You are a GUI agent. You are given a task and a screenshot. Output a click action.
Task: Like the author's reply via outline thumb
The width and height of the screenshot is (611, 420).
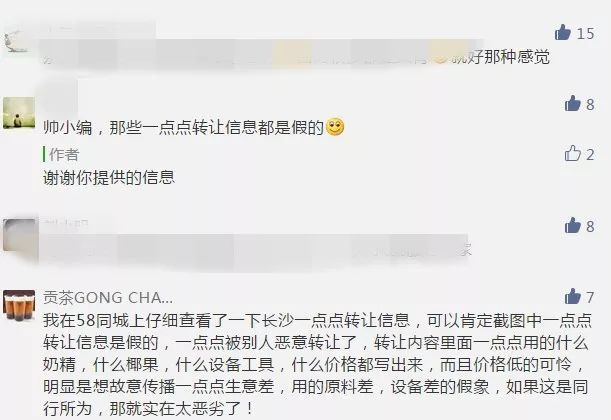coord(573,154)
